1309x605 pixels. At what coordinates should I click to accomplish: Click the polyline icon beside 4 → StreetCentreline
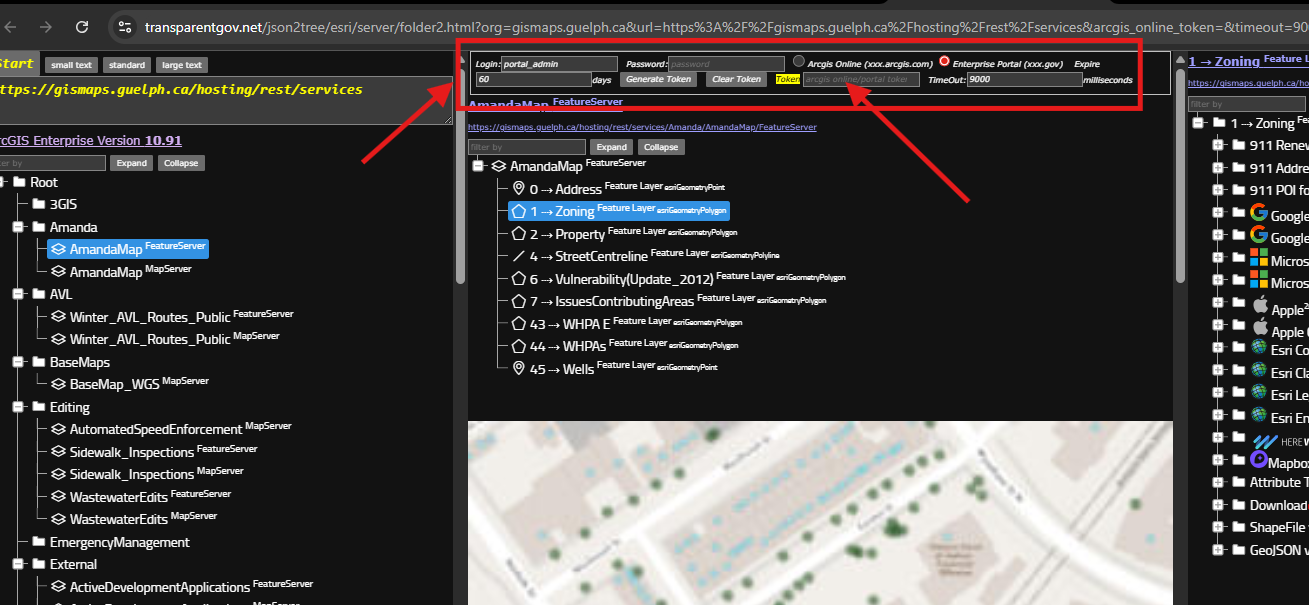pyautogui.click(x=518, y=256)
